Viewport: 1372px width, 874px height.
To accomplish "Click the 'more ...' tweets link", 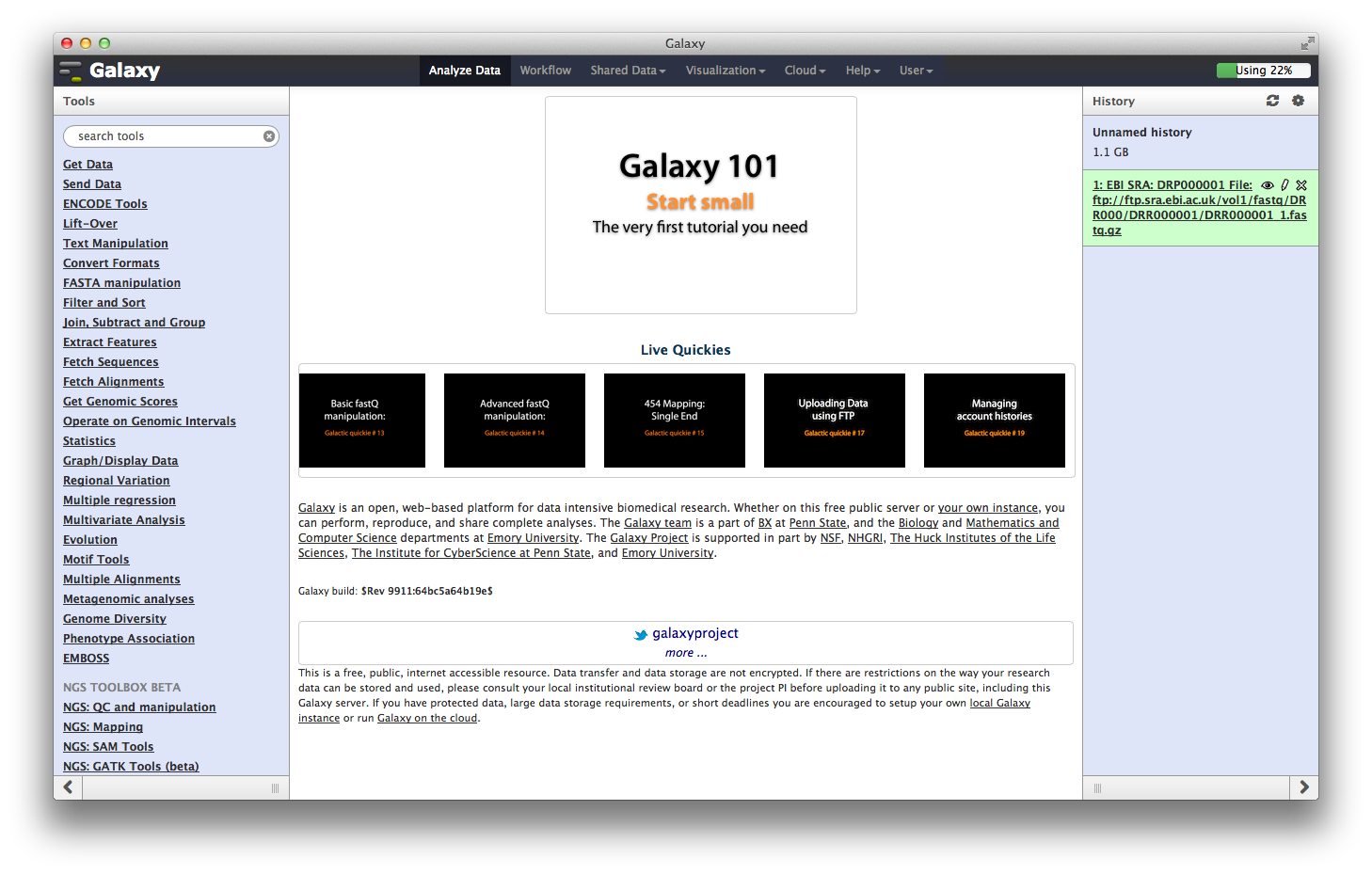I will point(686,653).
